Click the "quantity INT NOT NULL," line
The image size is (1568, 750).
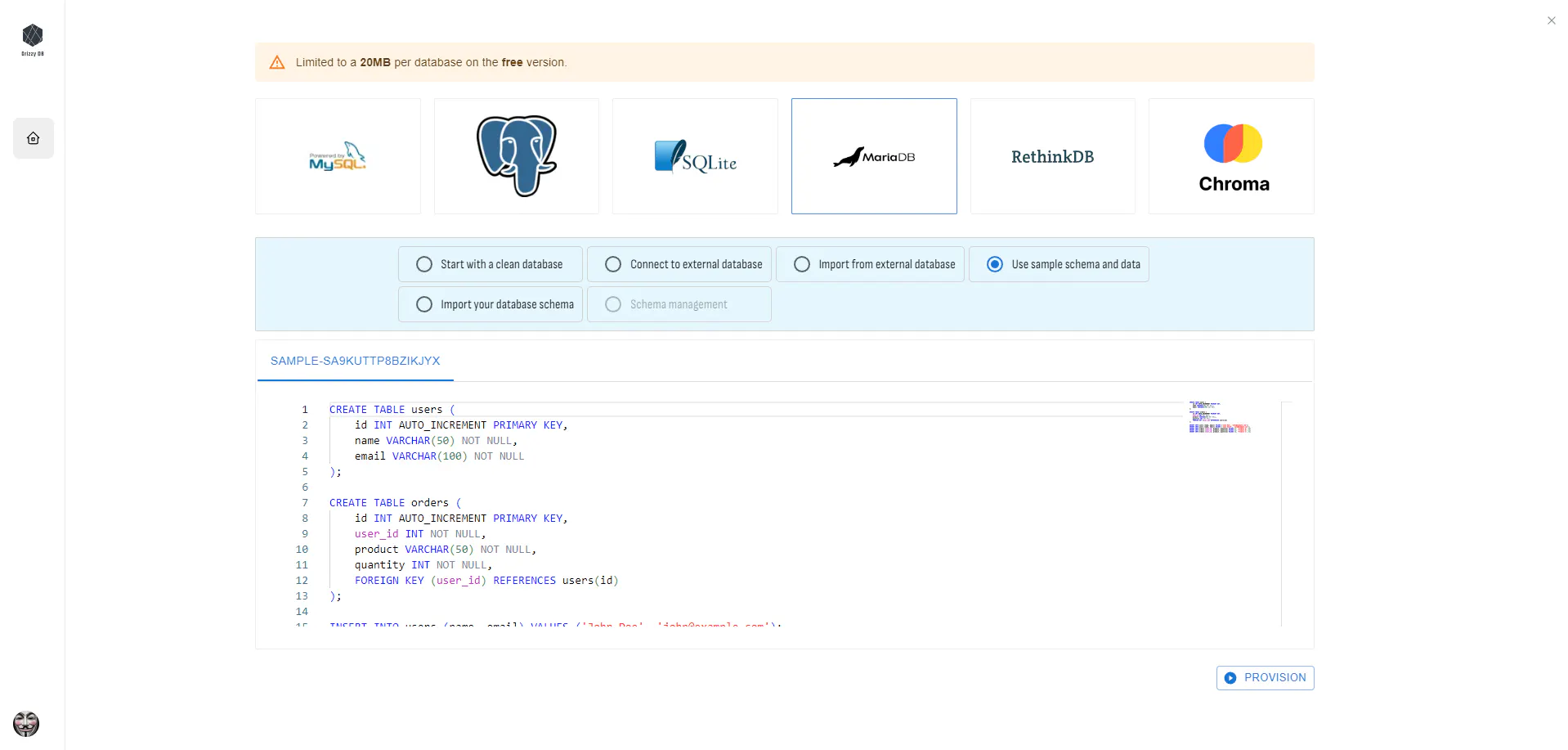(x=423, y=565)
